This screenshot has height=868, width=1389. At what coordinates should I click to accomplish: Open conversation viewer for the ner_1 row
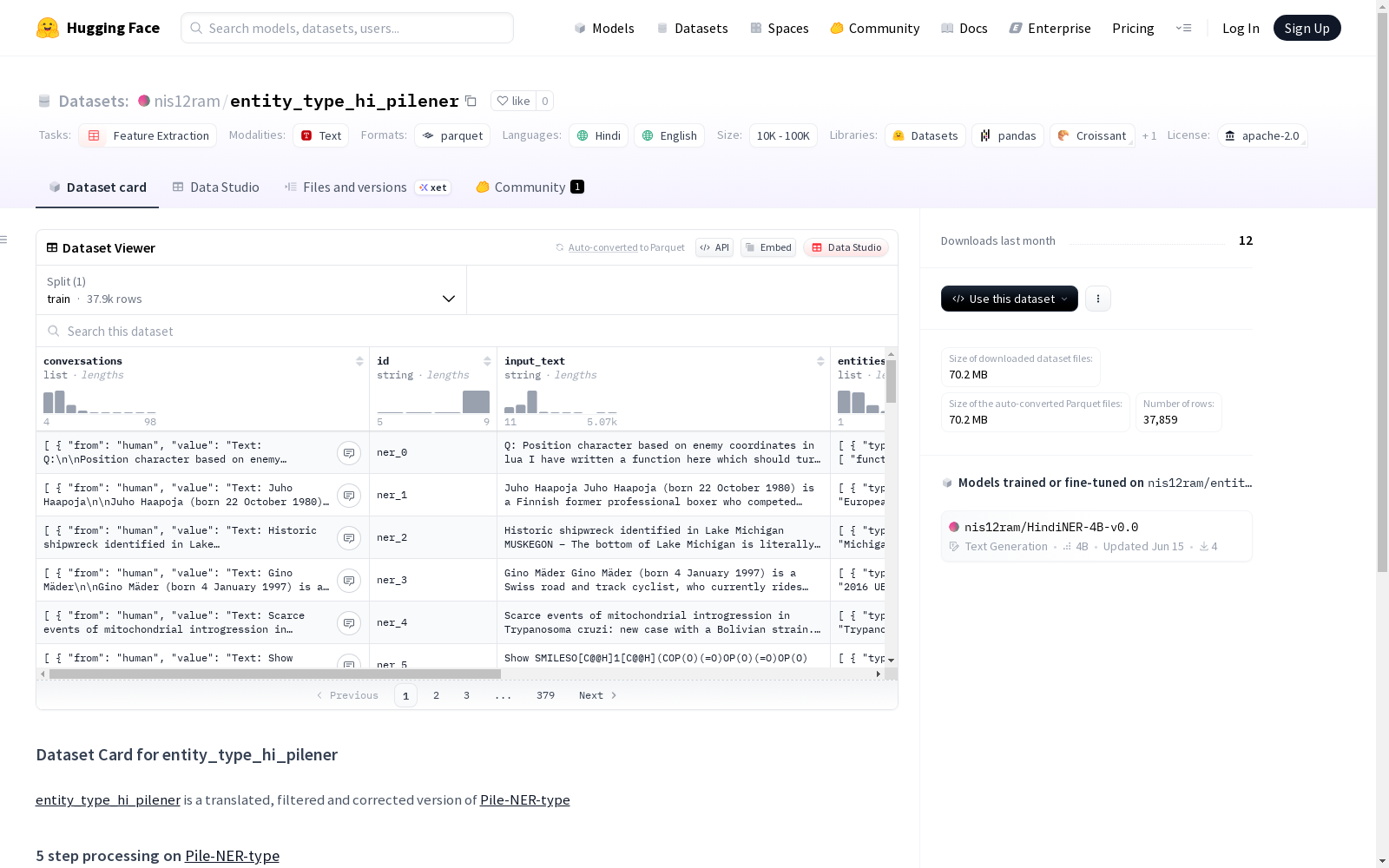click(349, 495)
